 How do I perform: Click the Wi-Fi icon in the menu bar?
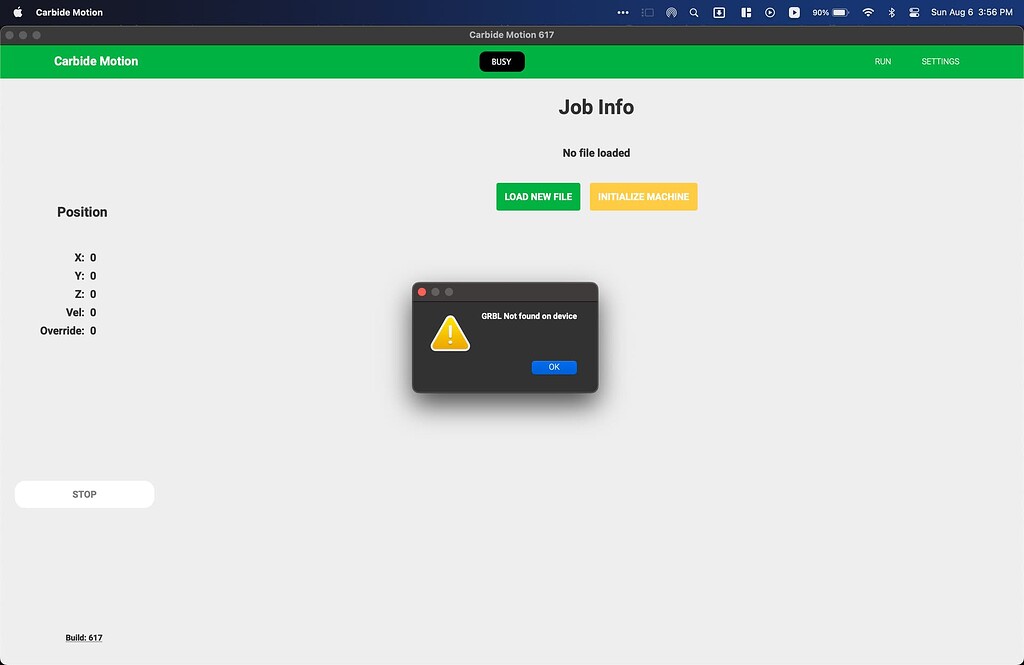click(x=868, y=12)
